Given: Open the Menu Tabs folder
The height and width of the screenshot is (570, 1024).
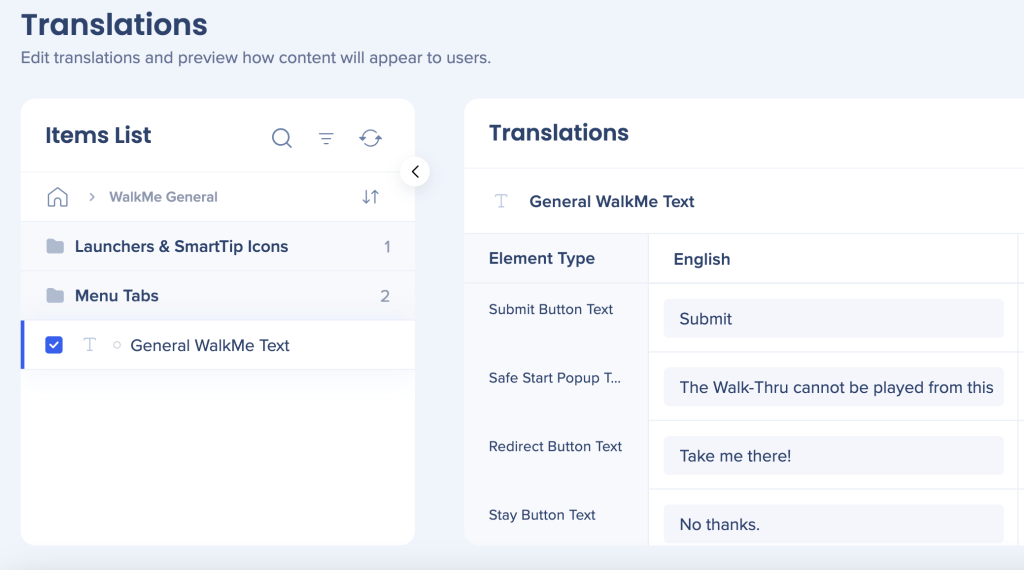Looking at the screenshot, I should pyautogui.click(x=117, y=296).
